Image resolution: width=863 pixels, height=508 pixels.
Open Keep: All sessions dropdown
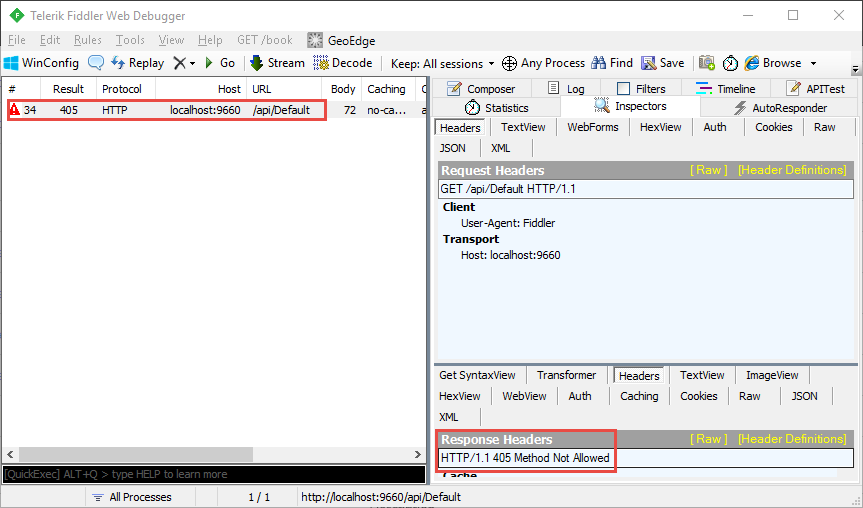[x=443, y=63]
